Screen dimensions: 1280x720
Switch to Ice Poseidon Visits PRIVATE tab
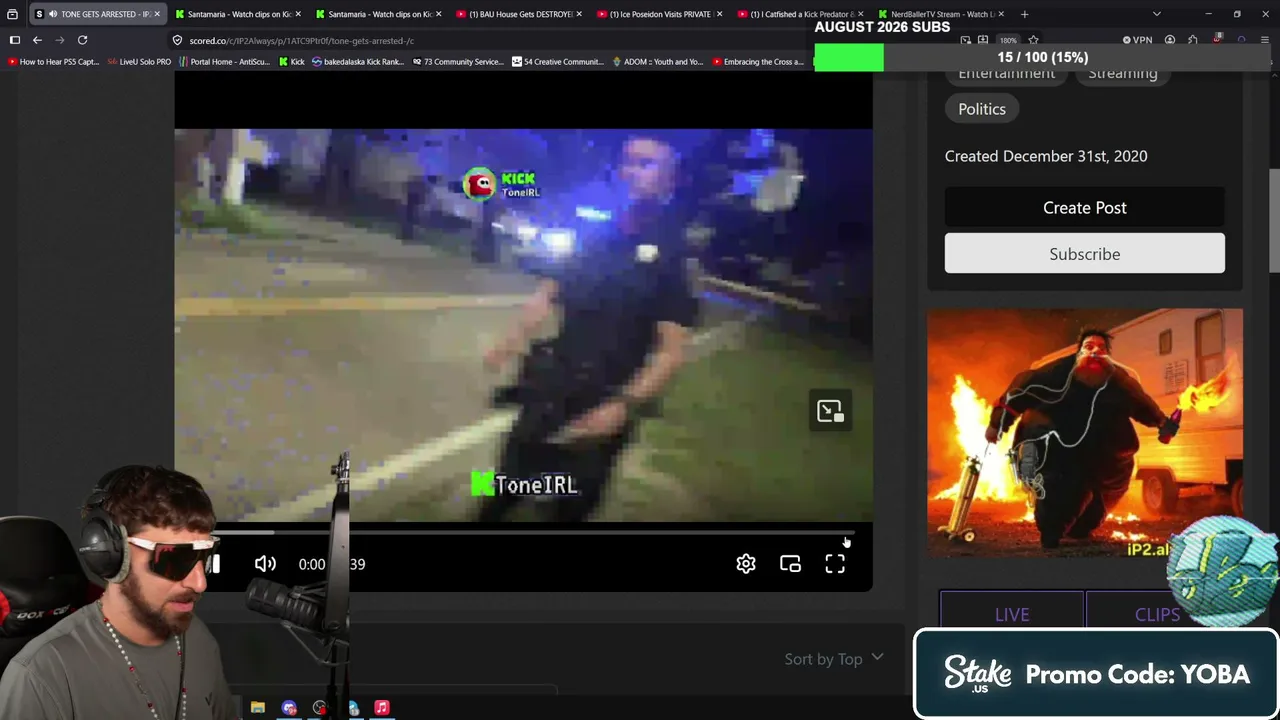pos(660,14)
